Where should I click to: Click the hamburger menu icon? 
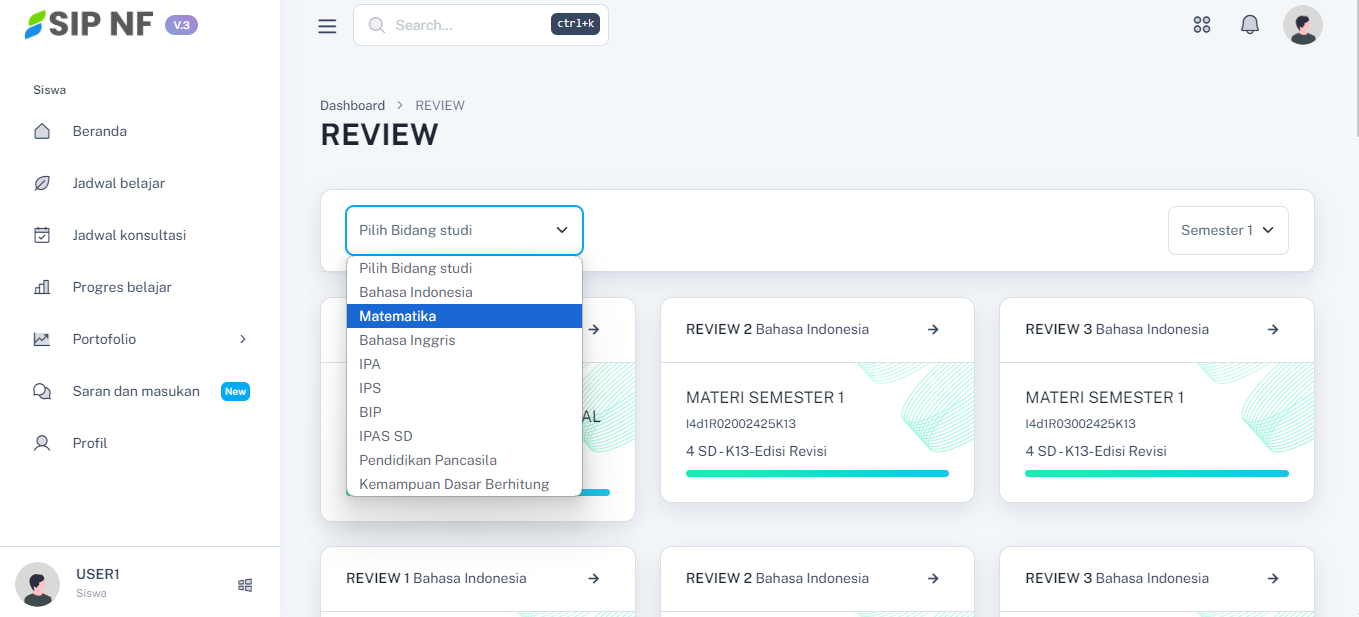click(x=327, y=26)
